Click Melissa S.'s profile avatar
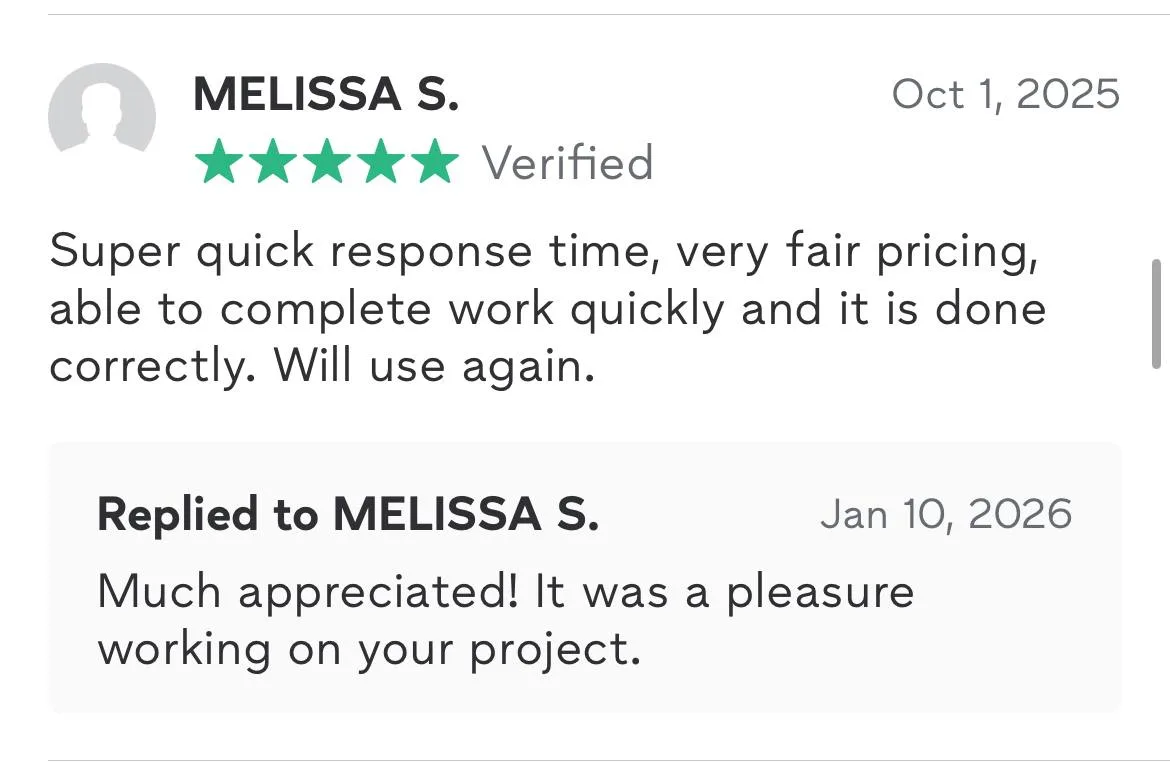 point(102,110)
